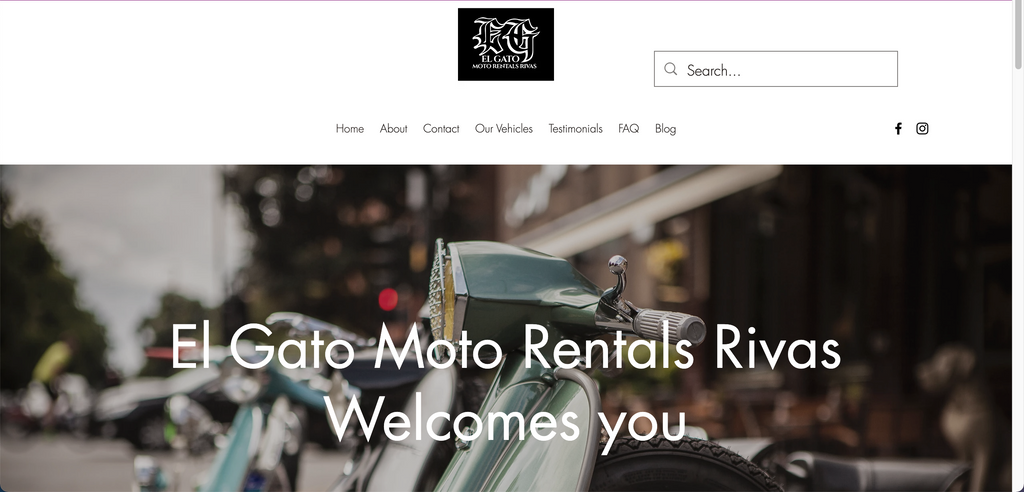This screenshot has width=1024, height=492.
Task: Focus the Search text field
Action: coord(776,69)
